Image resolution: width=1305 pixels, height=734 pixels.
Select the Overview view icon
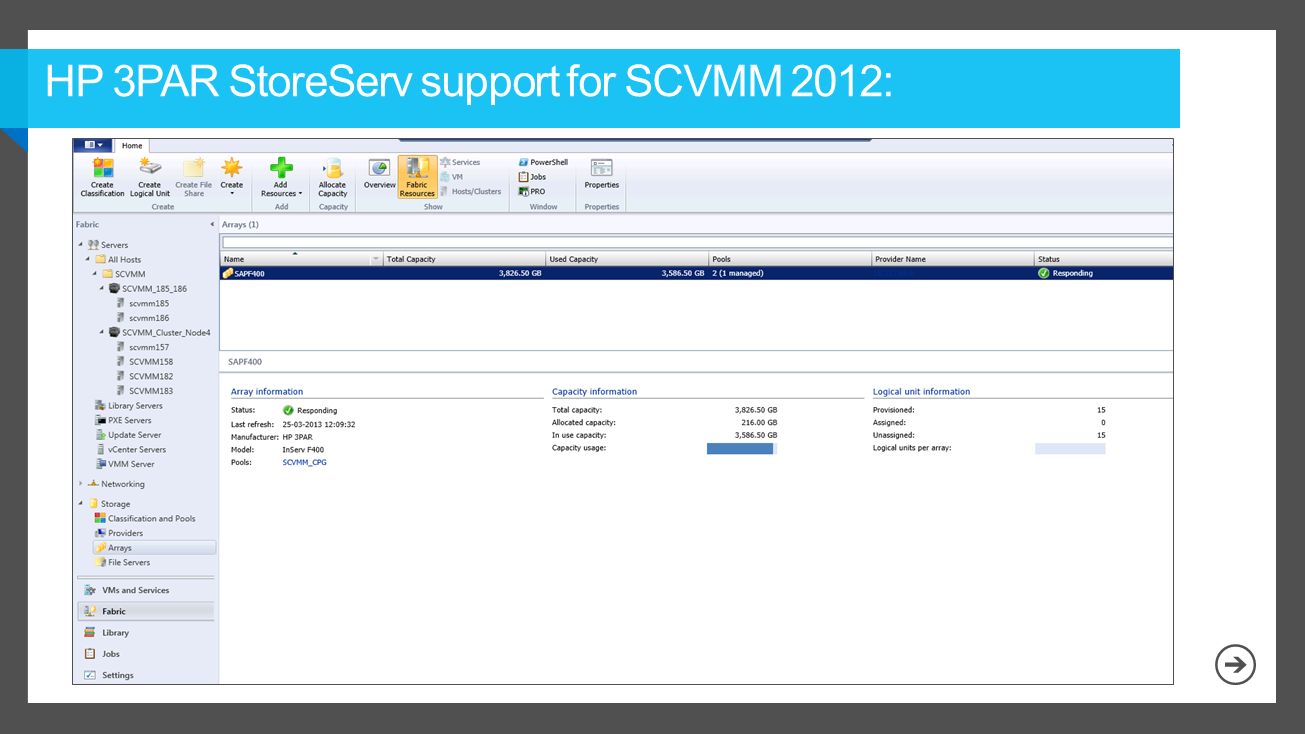(379, 172)
